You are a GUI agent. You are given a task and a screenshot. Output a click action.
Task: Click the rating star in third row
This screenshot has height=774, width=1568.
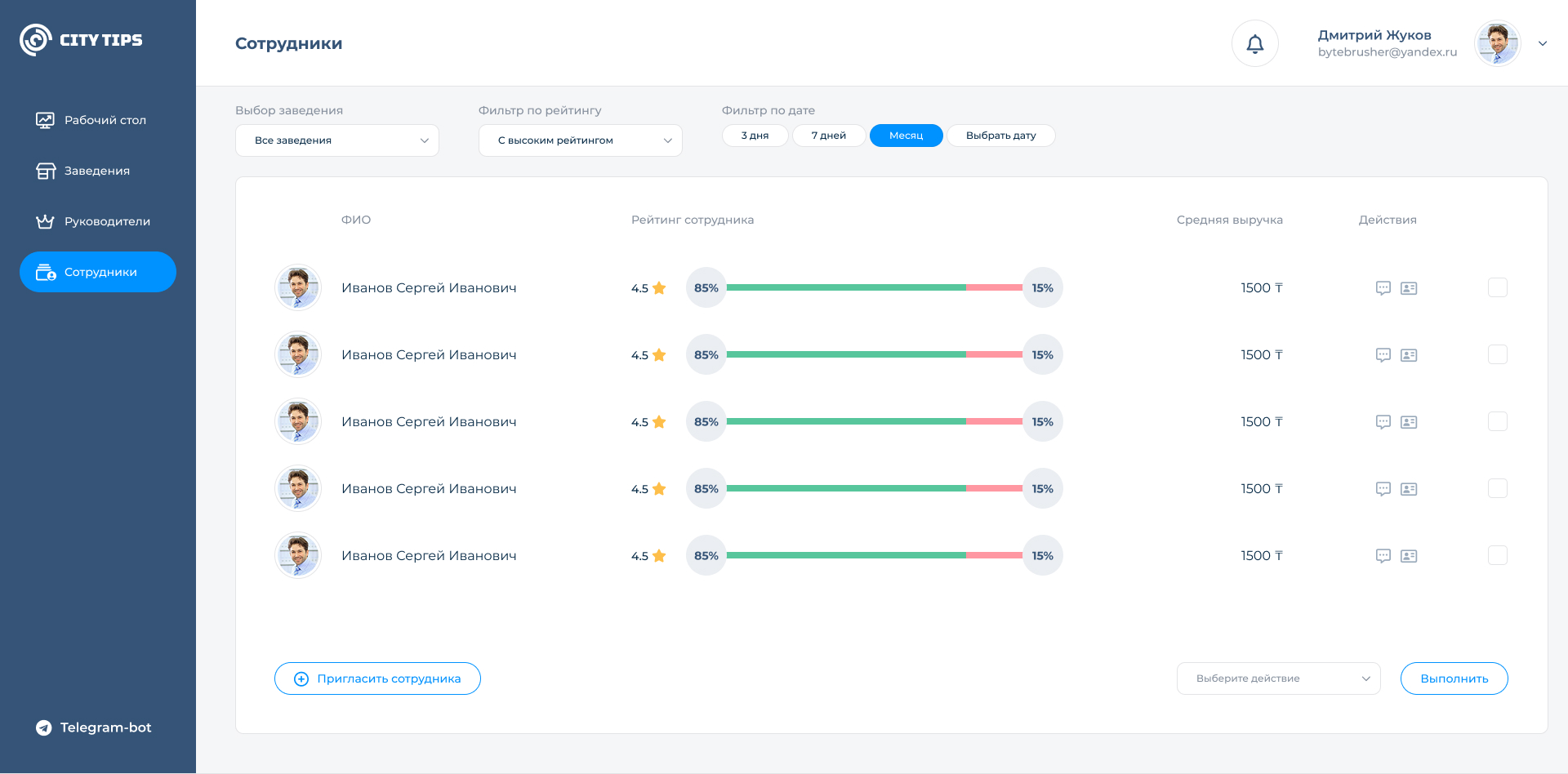tap(659, 421)
